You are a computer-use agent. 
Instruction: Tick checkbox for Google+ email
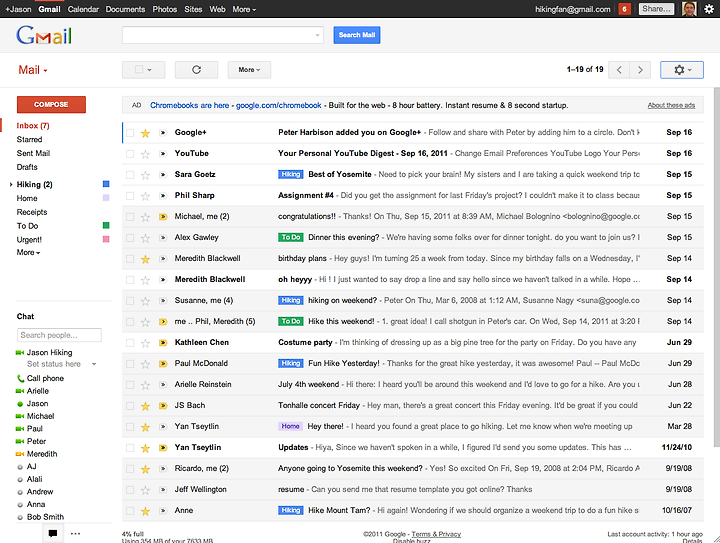point(130,133)
